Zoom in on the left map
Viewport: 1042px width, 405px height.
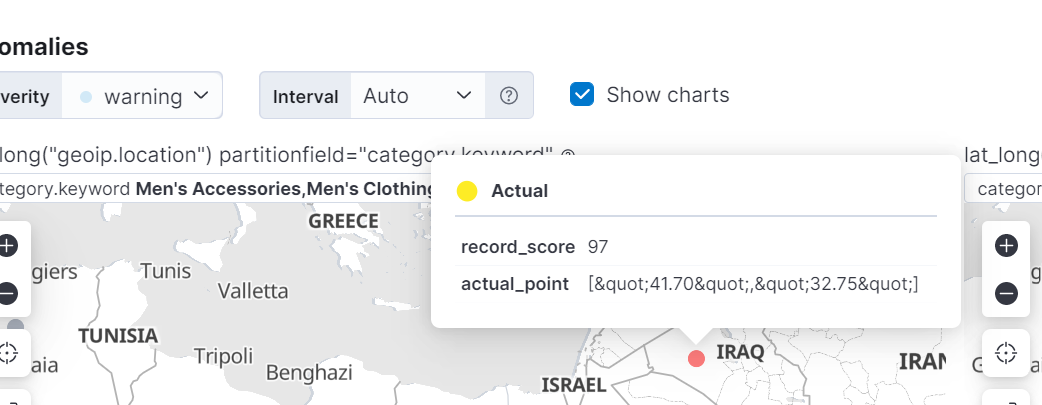pyautogui.click(x=8, y=245)
